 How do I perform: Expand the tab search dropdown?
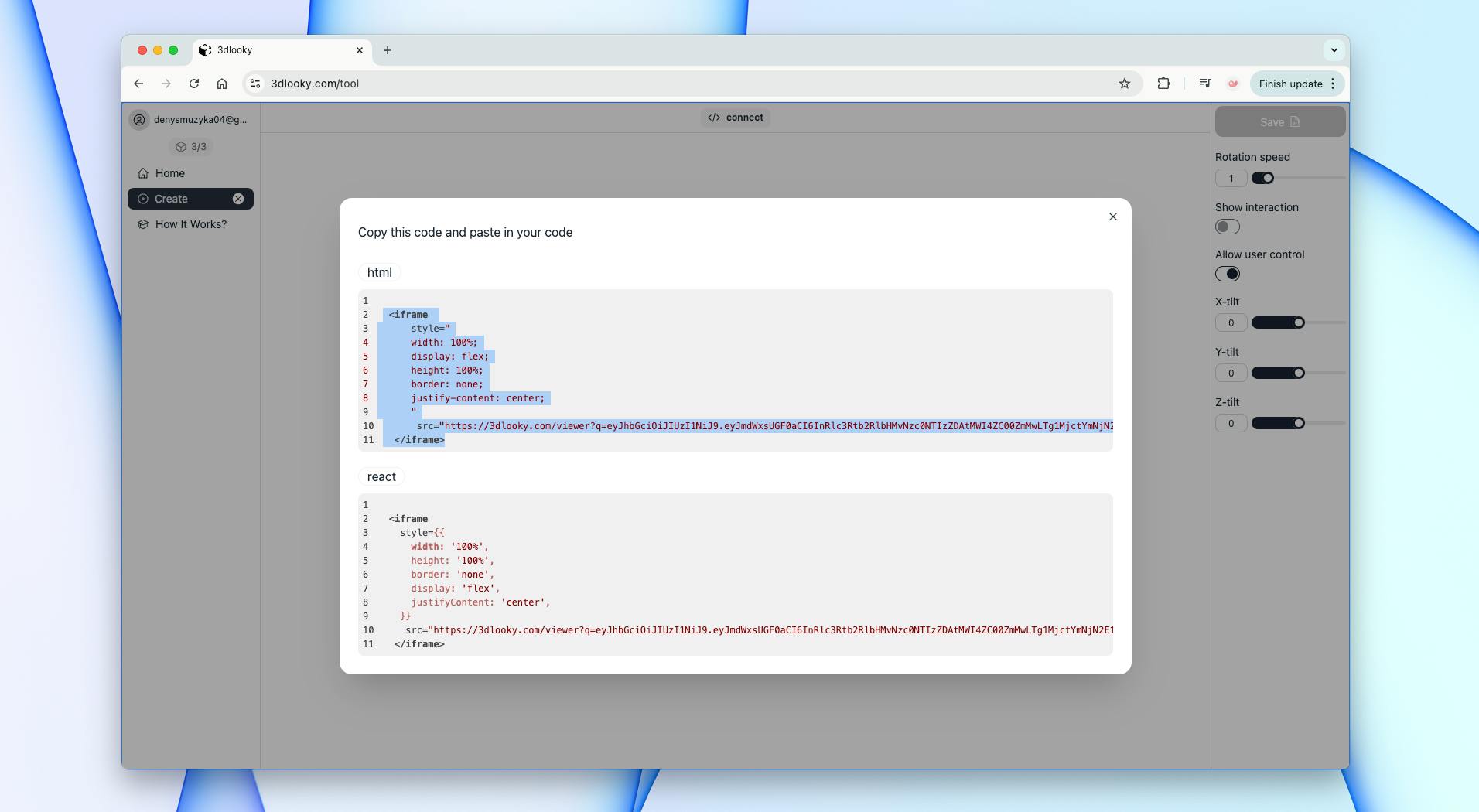pos(1334,50)
